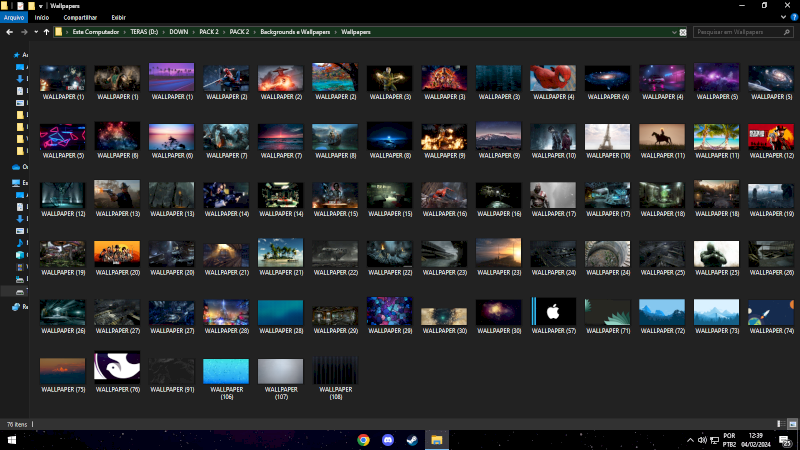Click the search magnifier icon

786,32
